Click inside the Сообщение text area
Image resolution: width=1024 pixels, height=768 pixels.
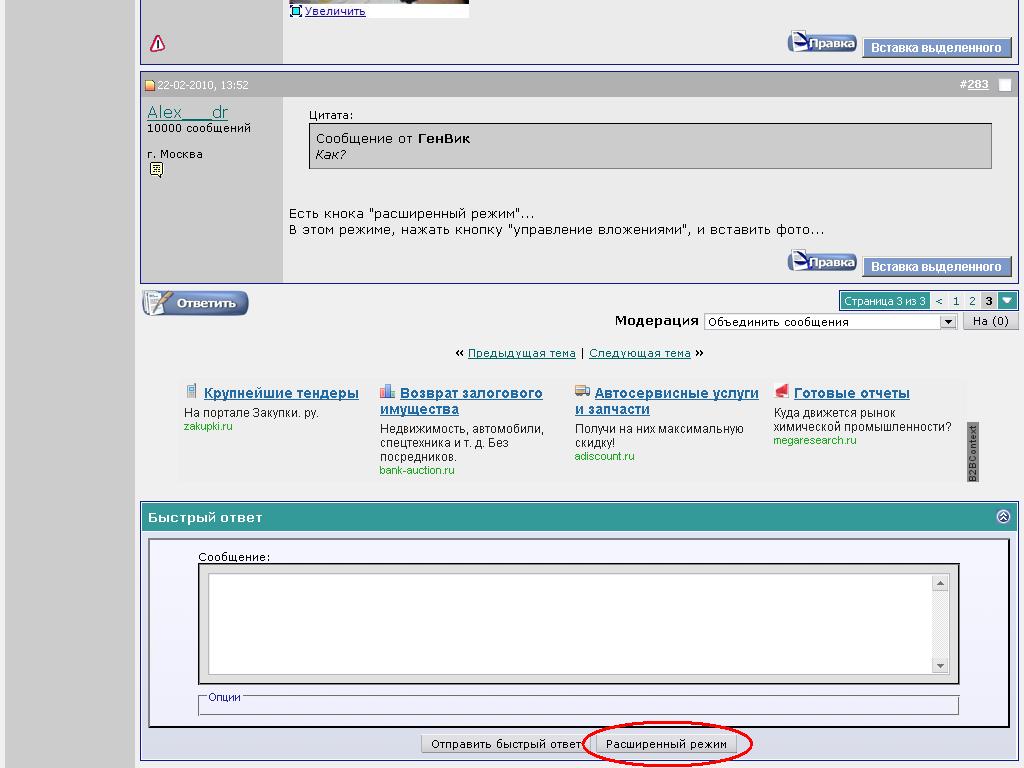tap(570, 624)
